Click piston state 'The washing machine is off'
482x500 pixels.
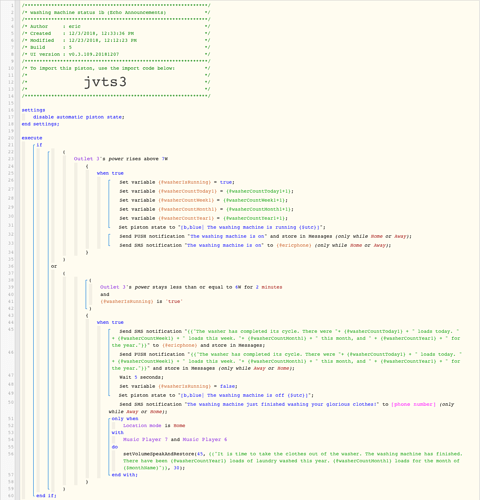[216, 395]
